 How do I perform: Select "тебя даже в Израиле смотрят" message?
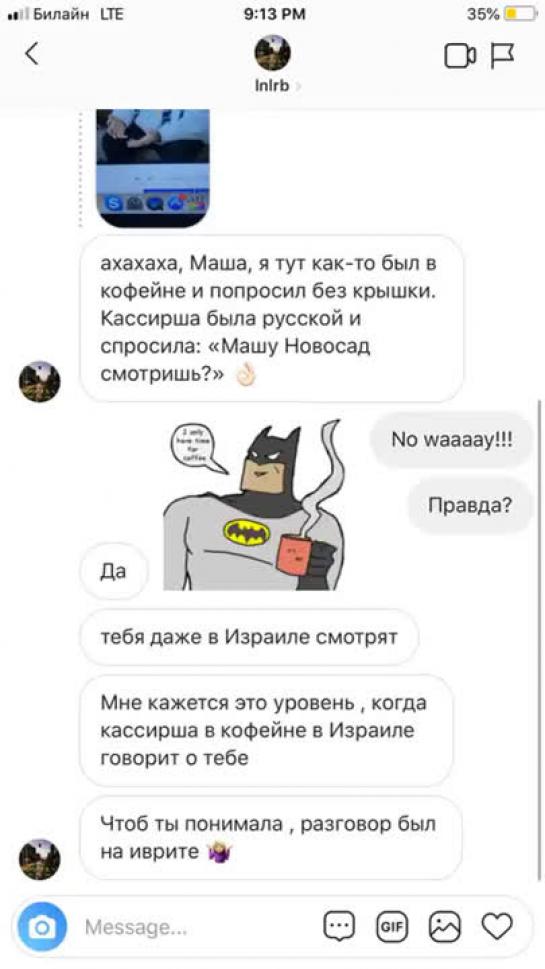pos(249,637)
